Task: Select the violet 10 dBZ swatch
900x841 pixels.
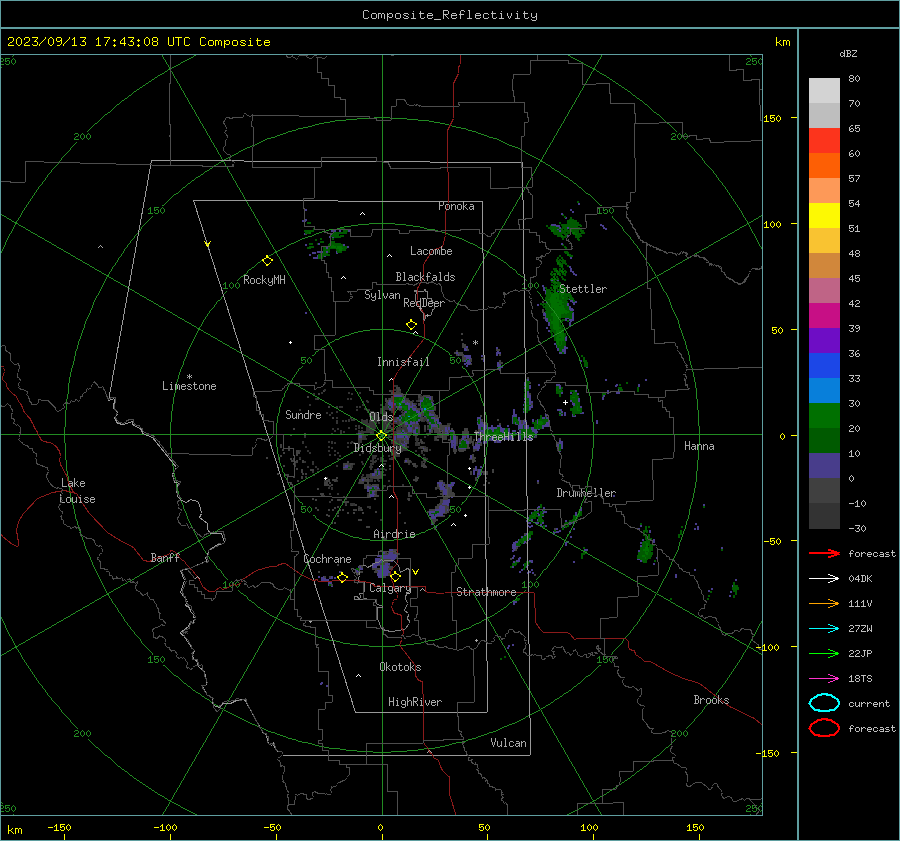Action: coord(824,465)
